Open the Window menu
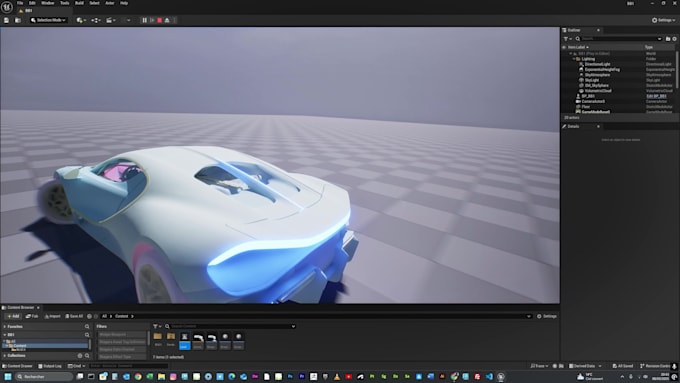 [x=48, y=3]
